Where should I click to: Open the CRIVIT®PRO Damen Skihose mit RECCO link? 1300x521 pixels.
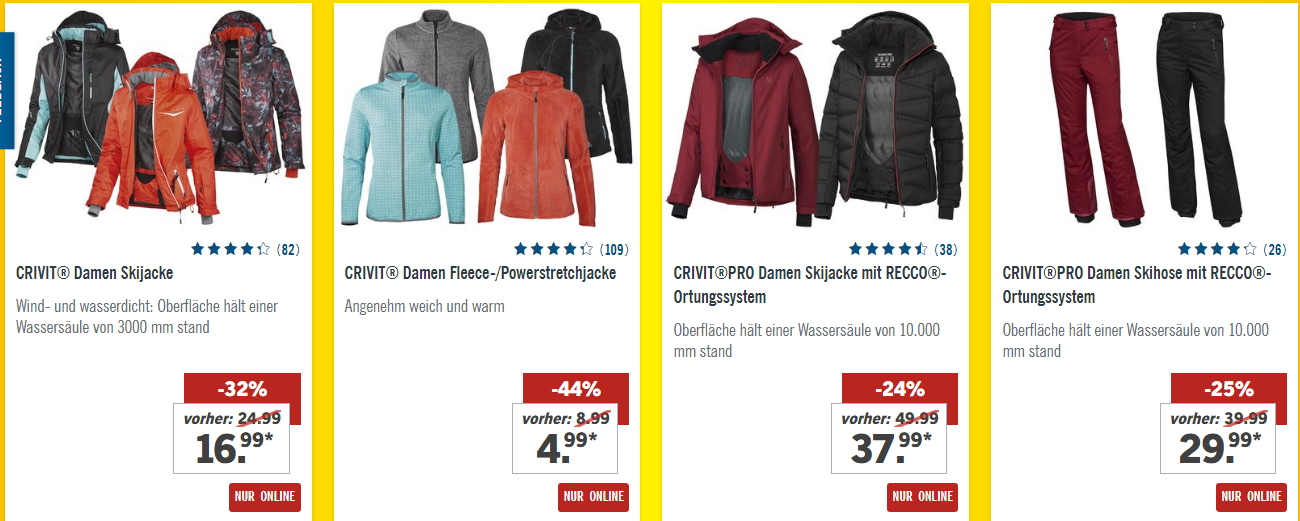[1136, 285]
